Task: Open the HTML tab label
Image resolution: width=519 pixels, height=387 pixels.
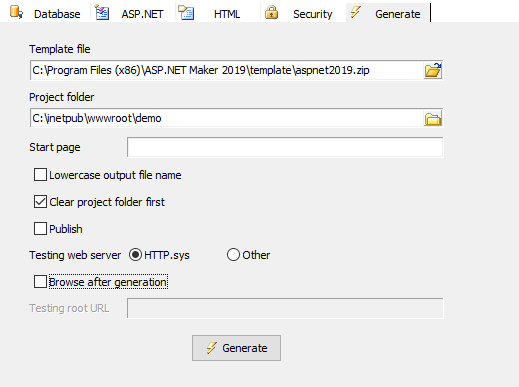Action: (227, 14)
